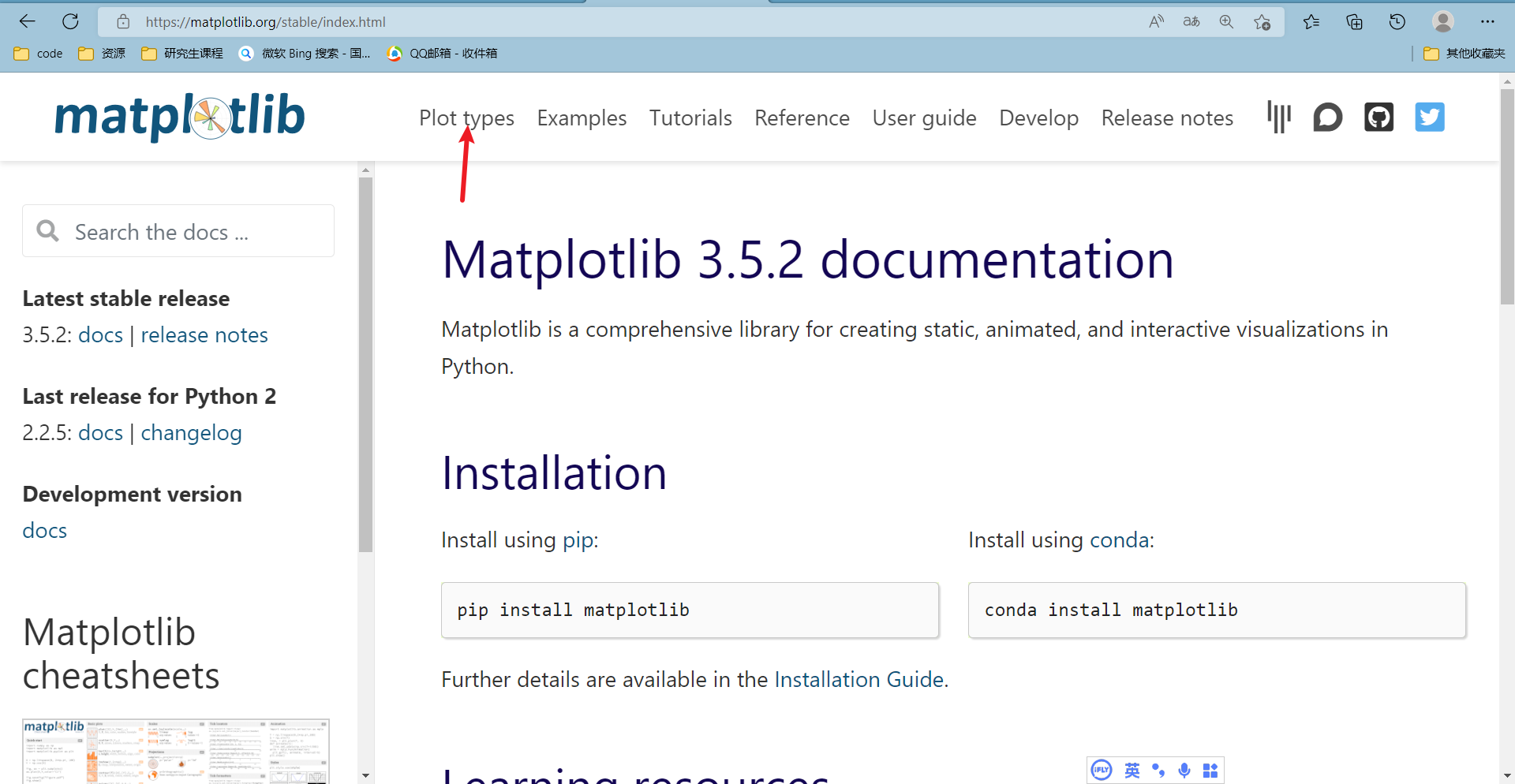The height and width of the screenshot is (784, 1515).
Task: Click the matplotlib logo
Action: click(x=180, y=117)
